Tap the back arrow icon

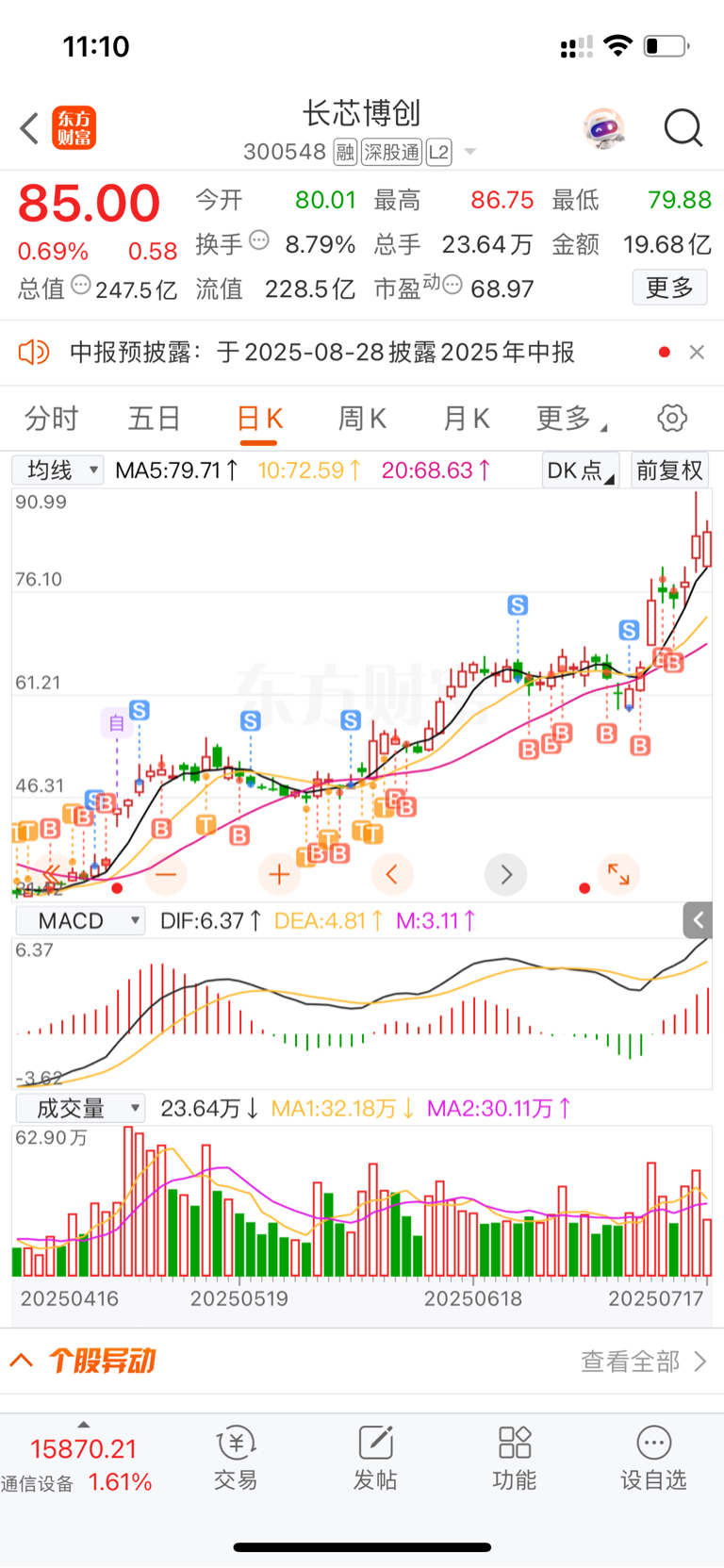click(x=29, y=128)
